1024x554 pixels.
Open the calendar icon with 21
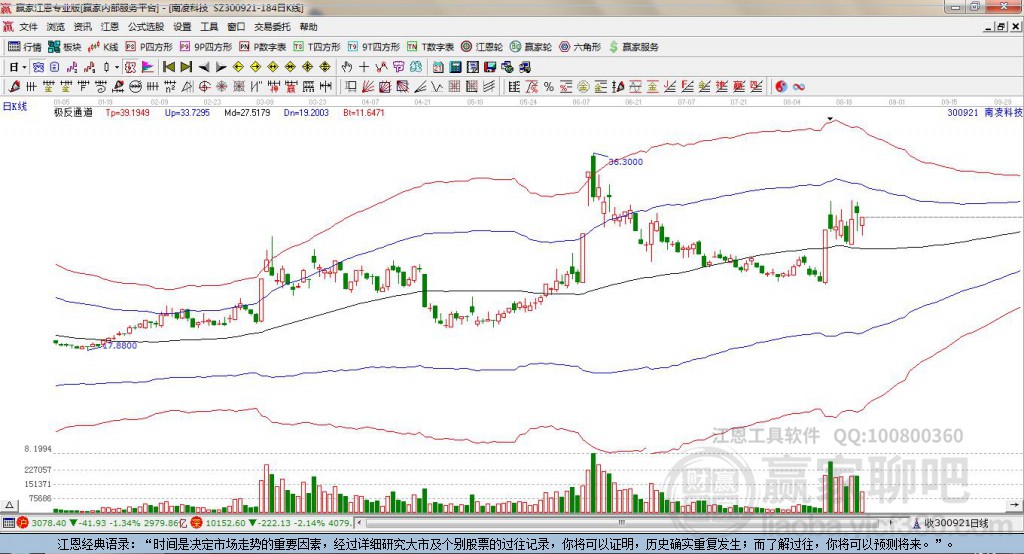click(438, 67)
